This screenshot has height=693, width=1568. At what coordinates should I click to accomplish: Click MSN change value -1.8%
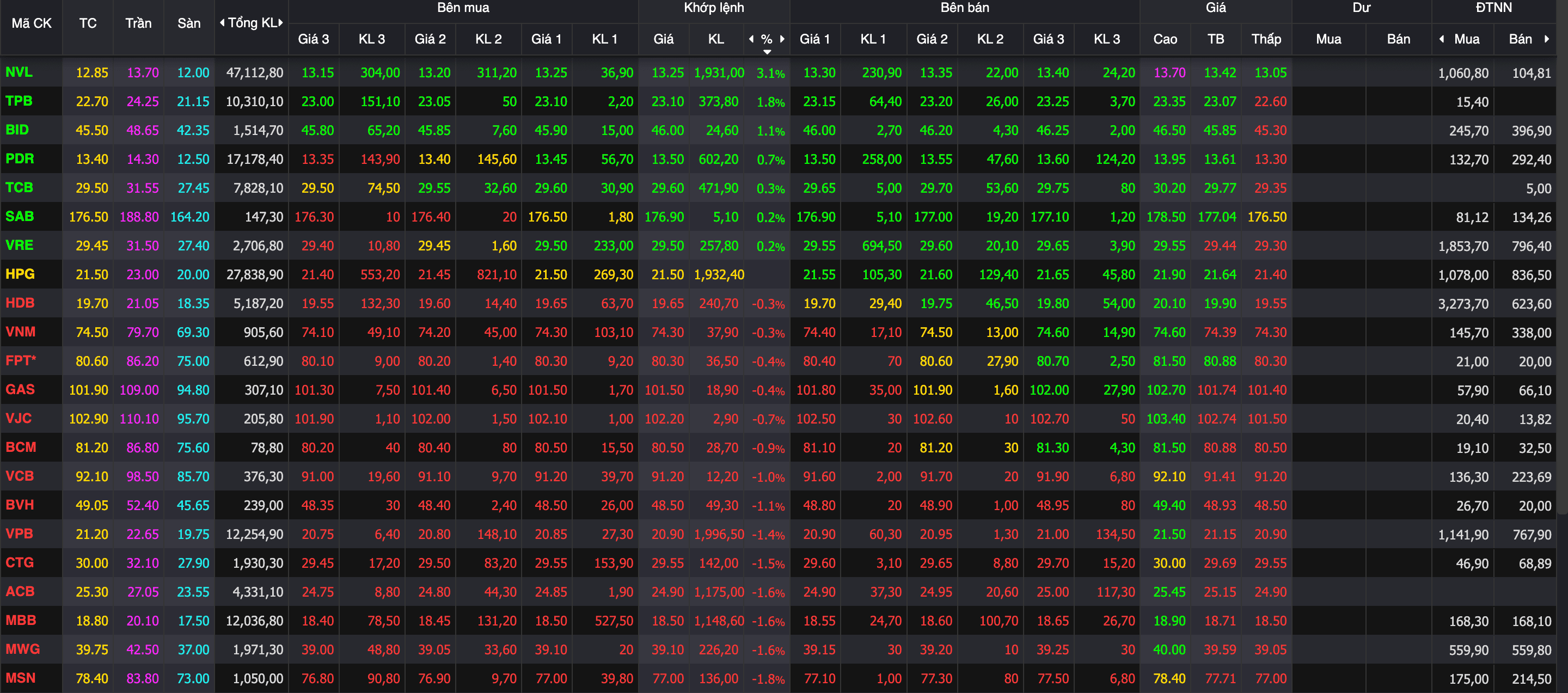768,679
